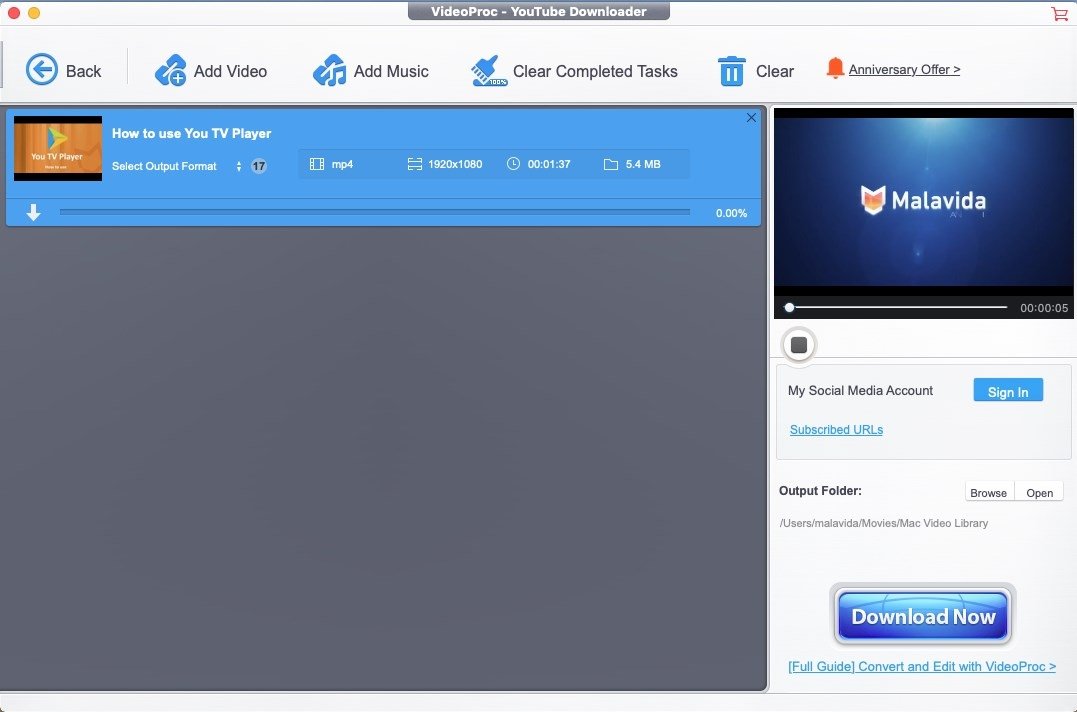Open the Subscribed URLs link
This screenshot has height=712, width=1077.
point(836,430)
